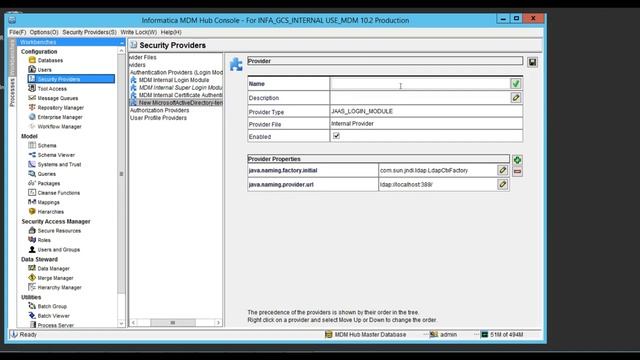The width and height of the screenshot is (640, 360).
Task: Open the Security Providers menu
Action: coord(89,32)
